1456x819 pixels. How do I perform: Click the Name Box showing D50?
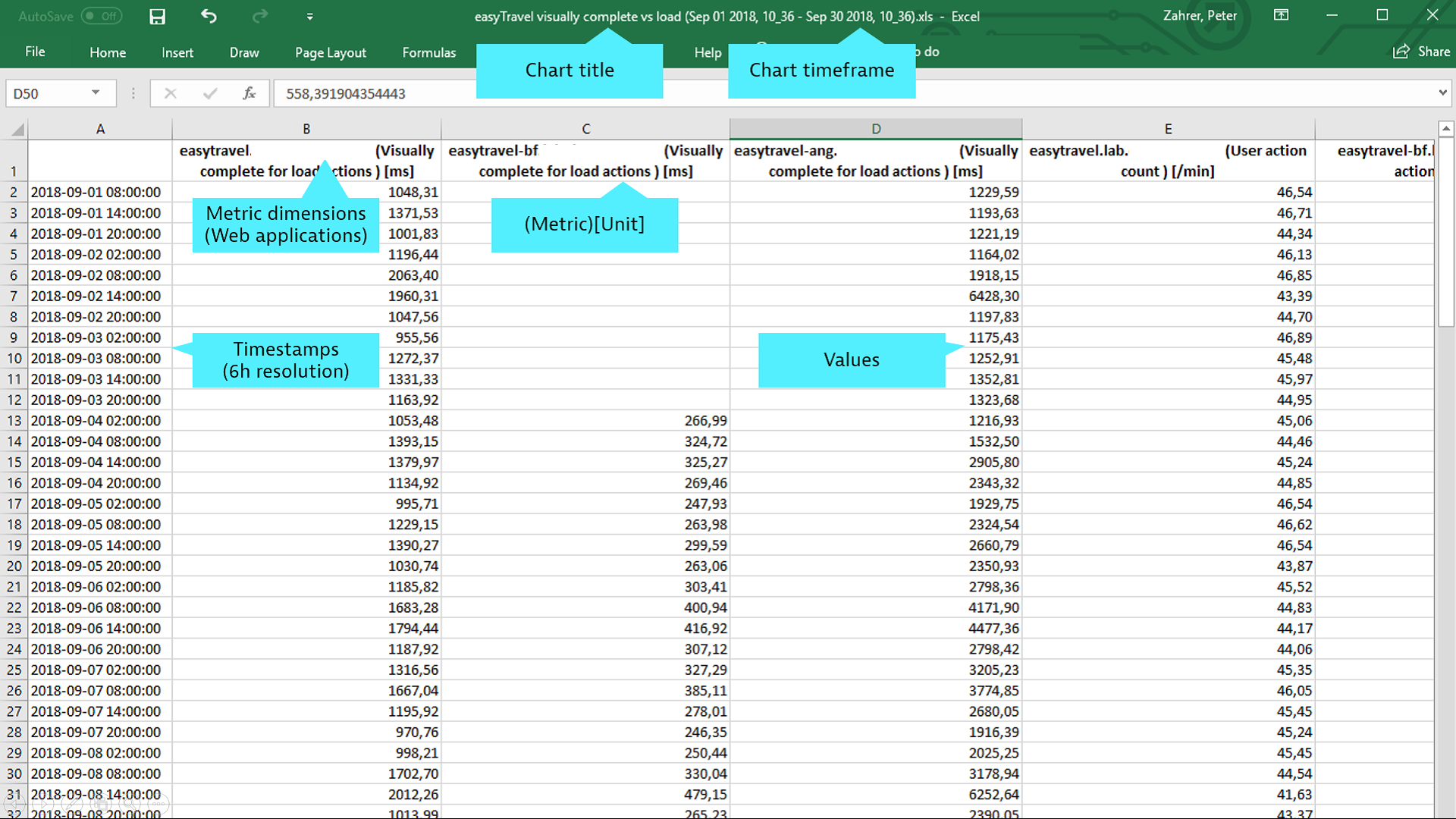(x=49, y=93)
